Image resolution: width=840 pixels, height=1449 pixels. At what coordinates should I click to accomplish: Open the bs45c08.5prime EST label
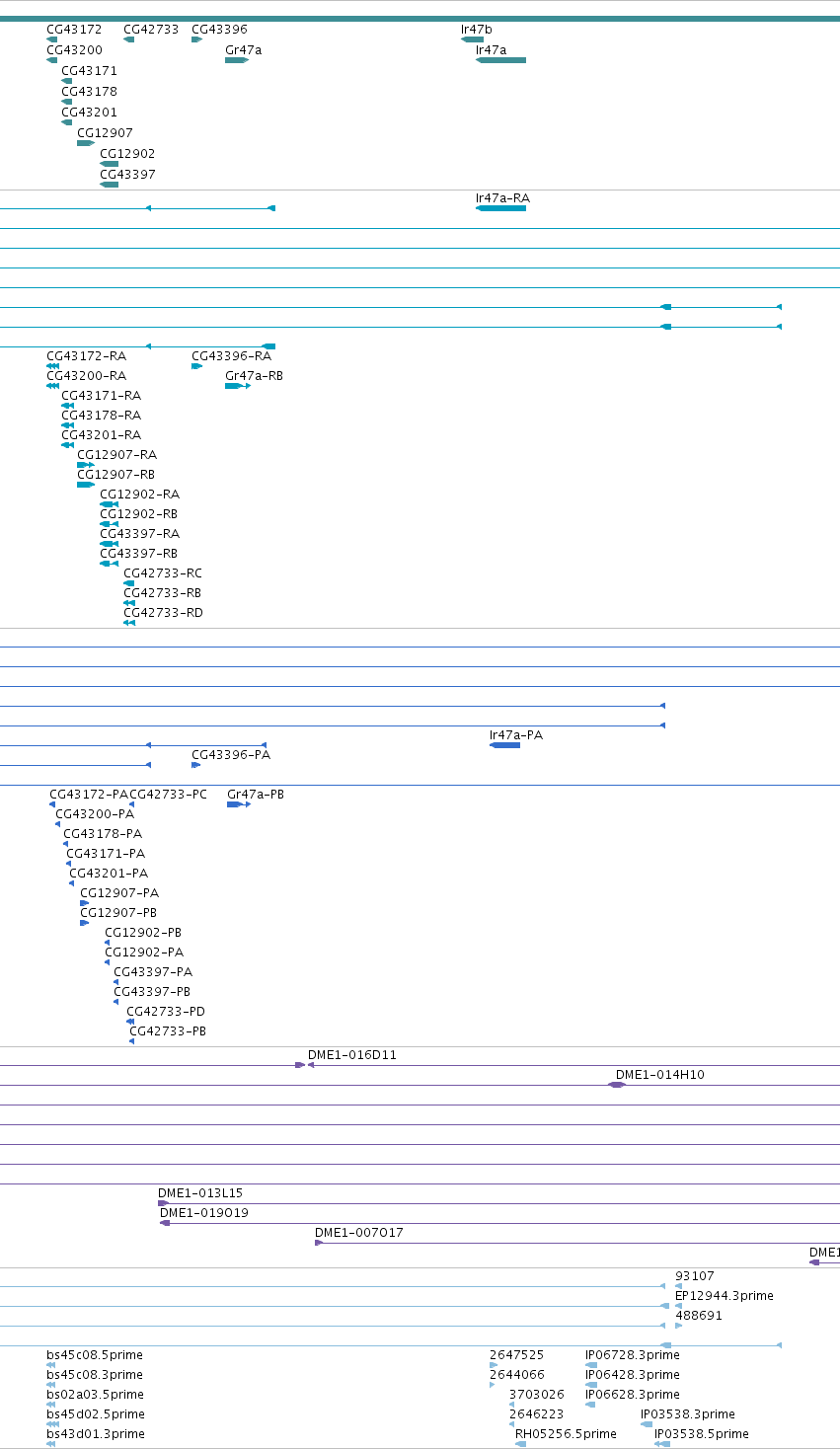pos(95,1355)
